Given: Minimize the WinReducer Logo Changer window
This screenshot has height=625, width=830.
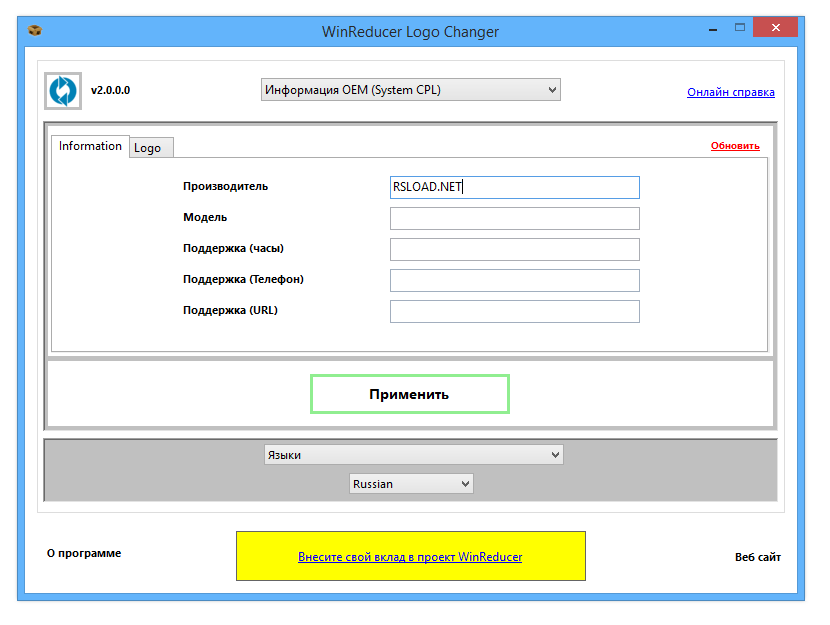Looking at the screenshot, I should (x=712, y=28).
